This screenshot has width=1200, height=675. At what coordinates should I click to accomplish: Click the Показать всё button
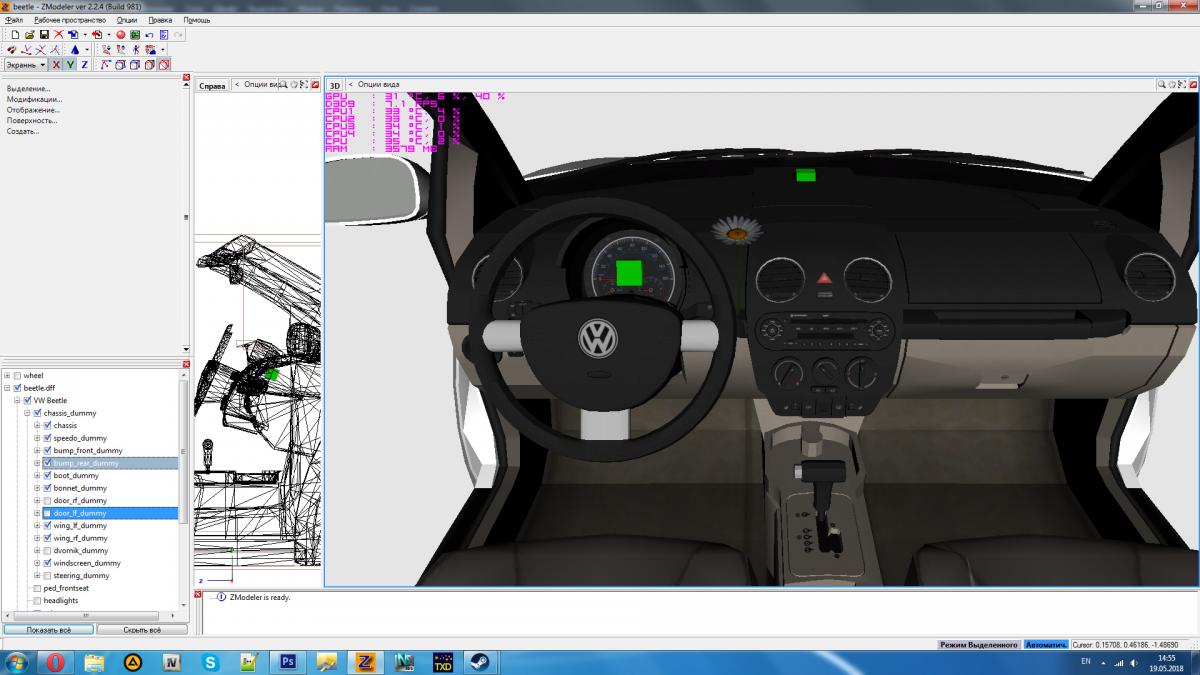48,630
